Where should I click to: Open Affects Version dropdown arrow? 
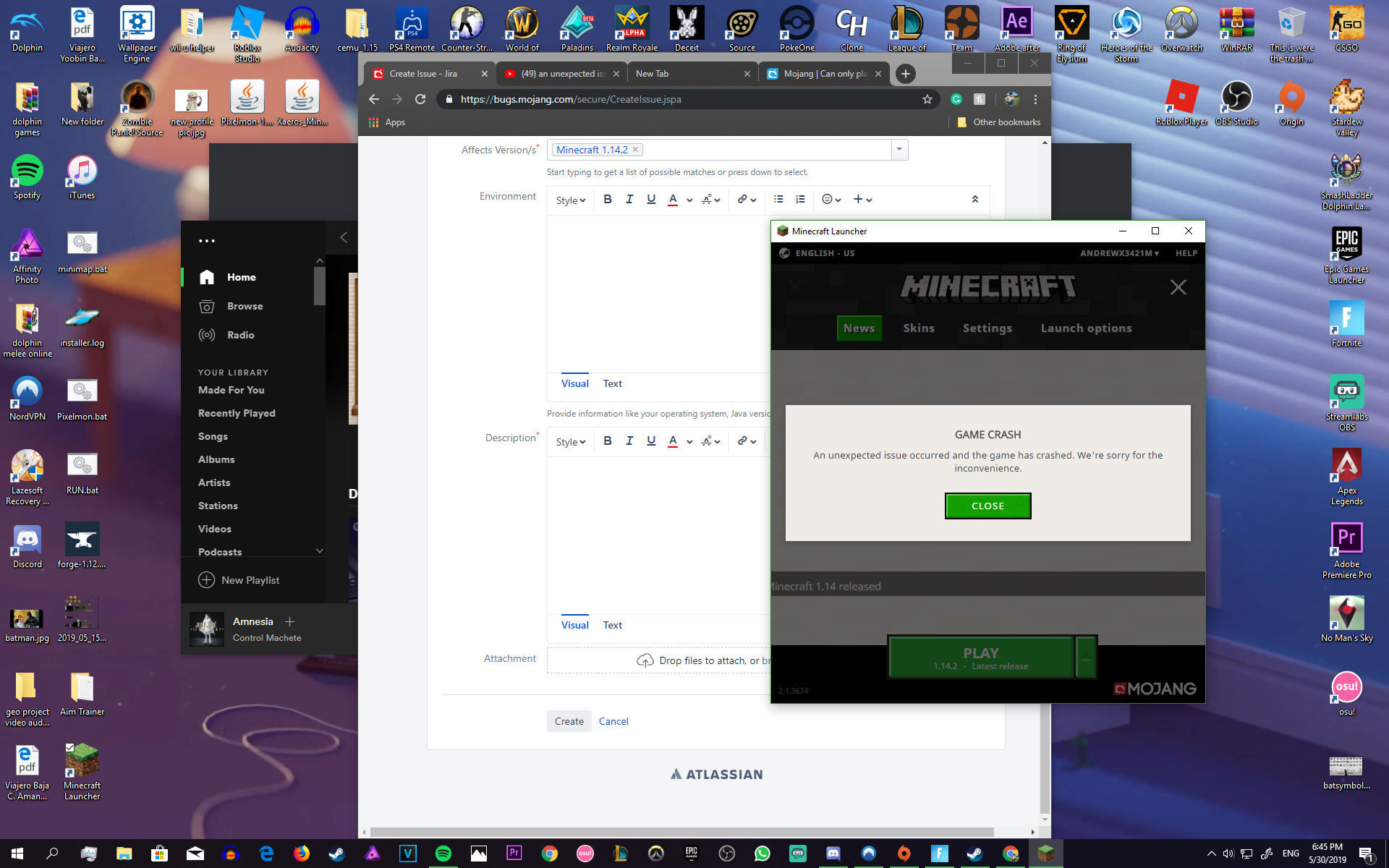coord(899,150)
